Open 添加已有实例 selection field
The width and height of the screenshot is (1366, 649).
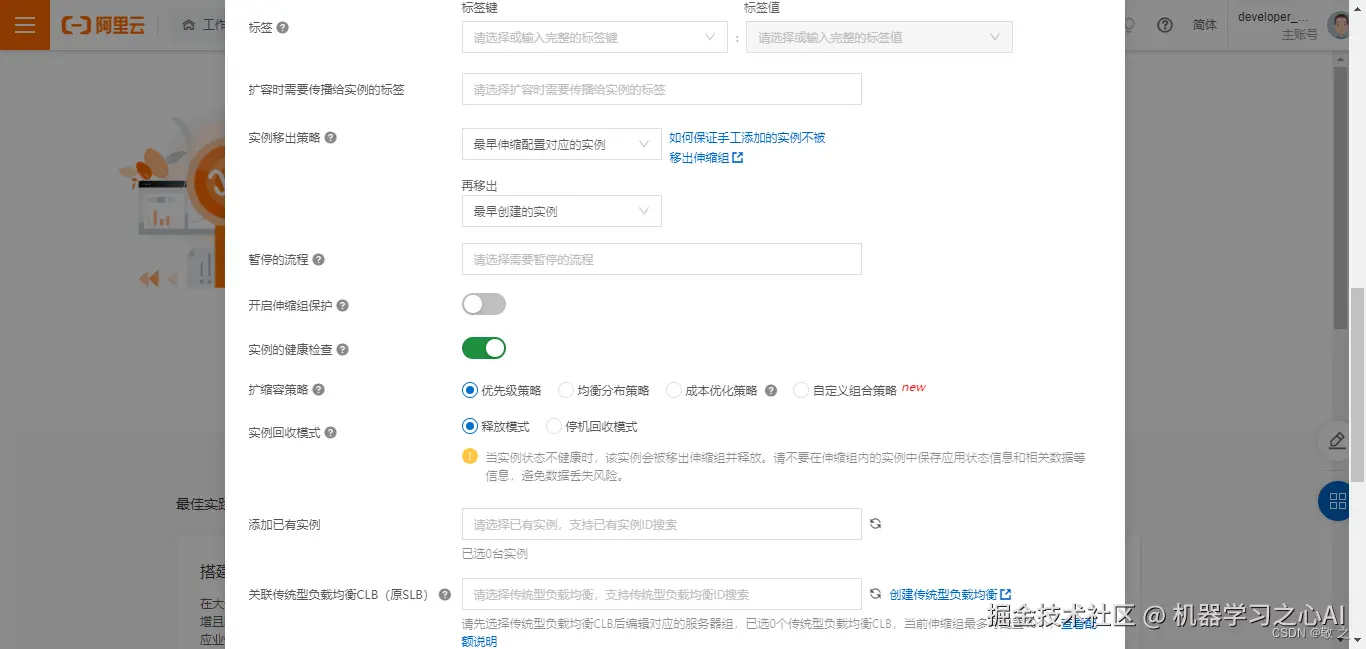(x=662, y=524)
